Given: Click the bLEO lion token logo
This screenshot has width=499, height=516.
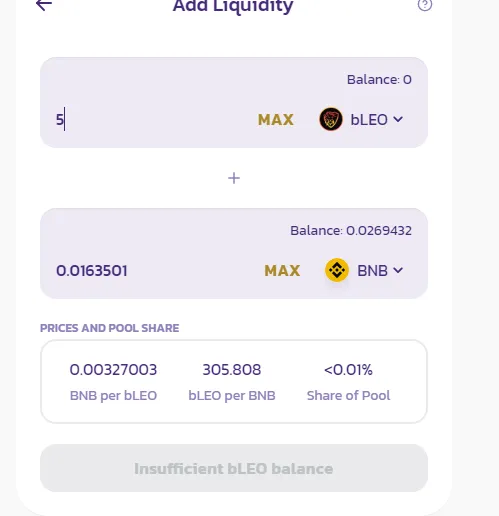Looking at the screenshot, I should [x=331, y=119].
